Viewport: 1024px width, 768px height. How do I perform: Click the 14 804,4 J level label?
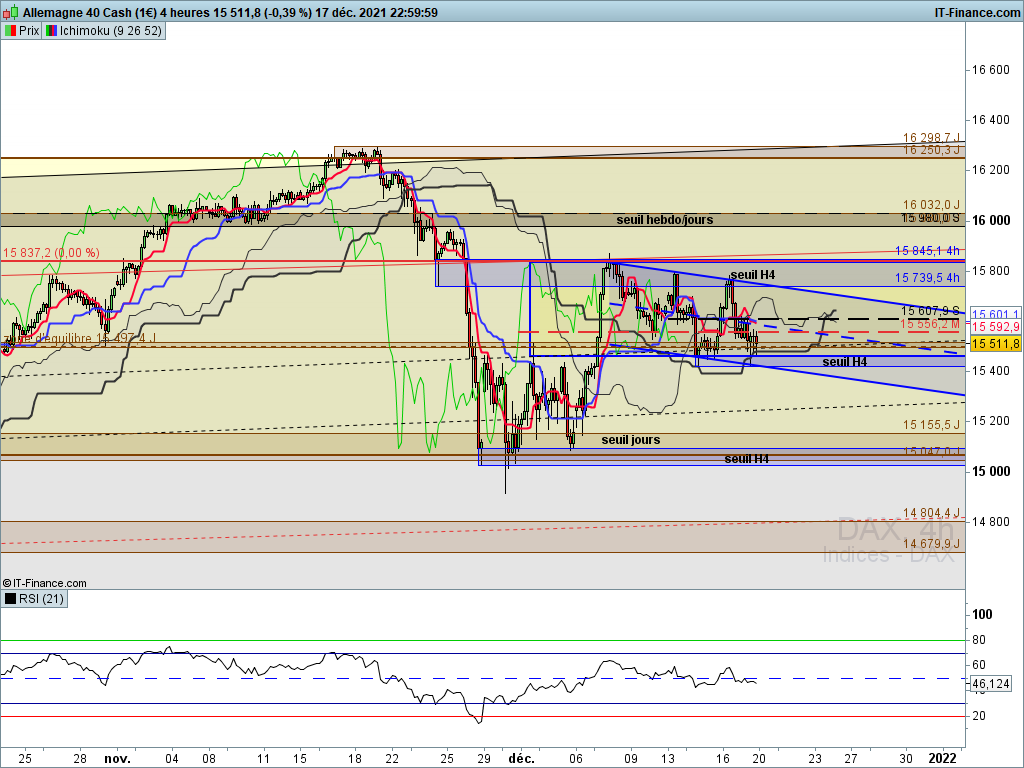[x=931, y=513]
